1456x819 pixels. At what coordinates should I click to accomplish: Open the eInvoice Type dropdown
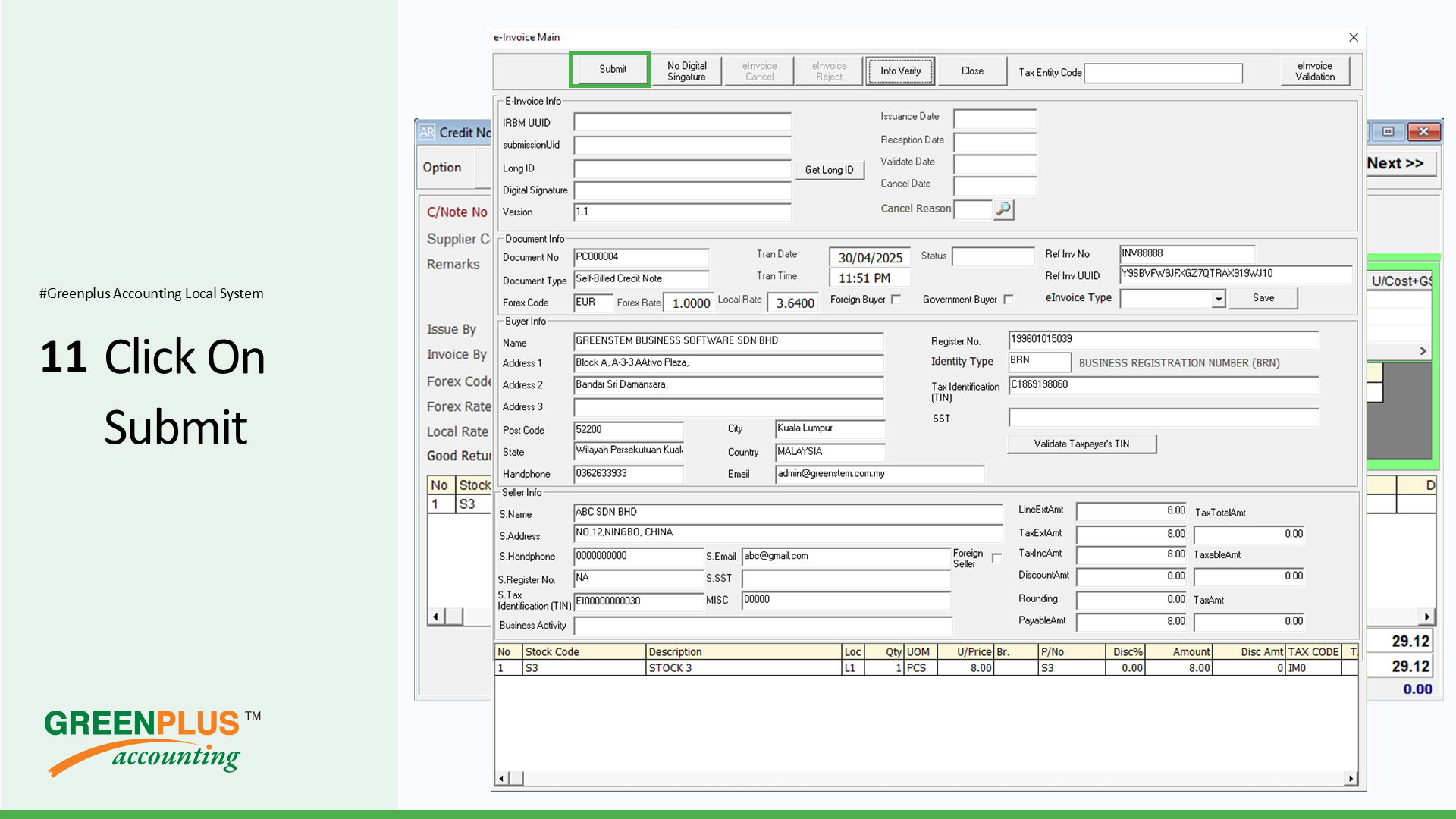pyautogui.click(x=1218, y=299)
